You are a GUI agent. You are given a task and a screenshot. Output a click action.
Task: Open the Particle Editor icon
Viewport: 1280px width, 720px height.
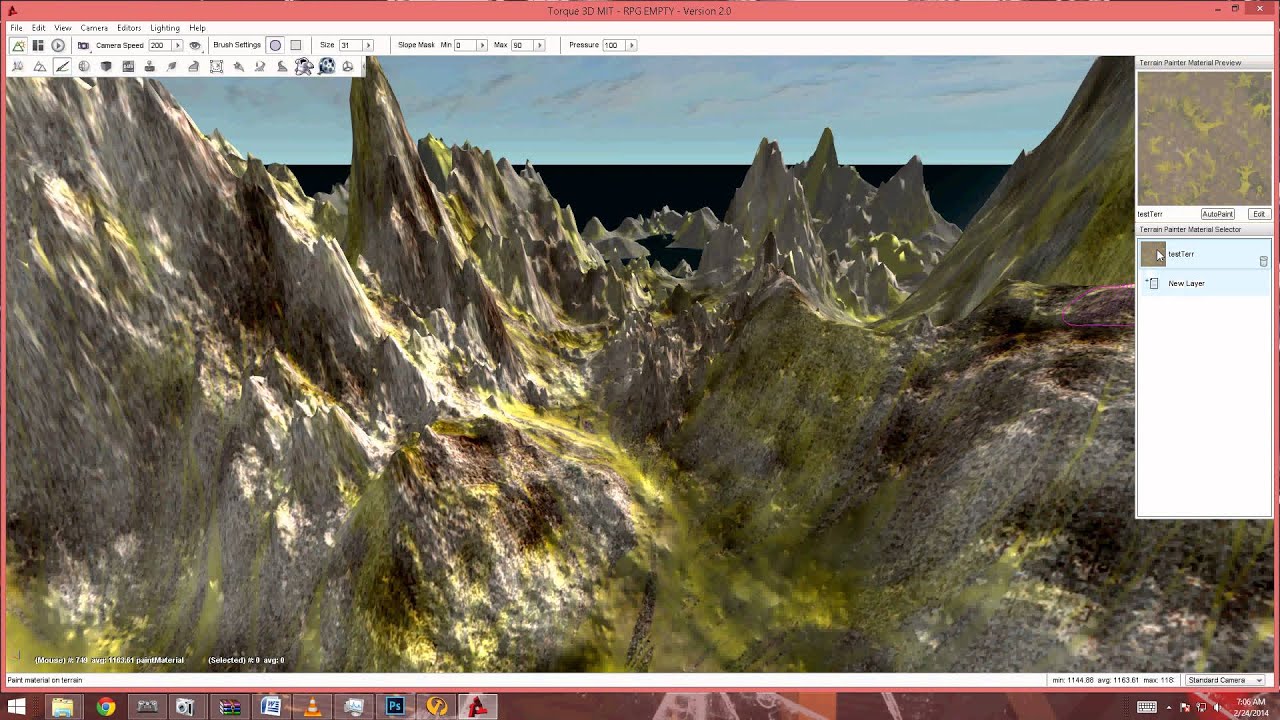click(x=238, y=66)
